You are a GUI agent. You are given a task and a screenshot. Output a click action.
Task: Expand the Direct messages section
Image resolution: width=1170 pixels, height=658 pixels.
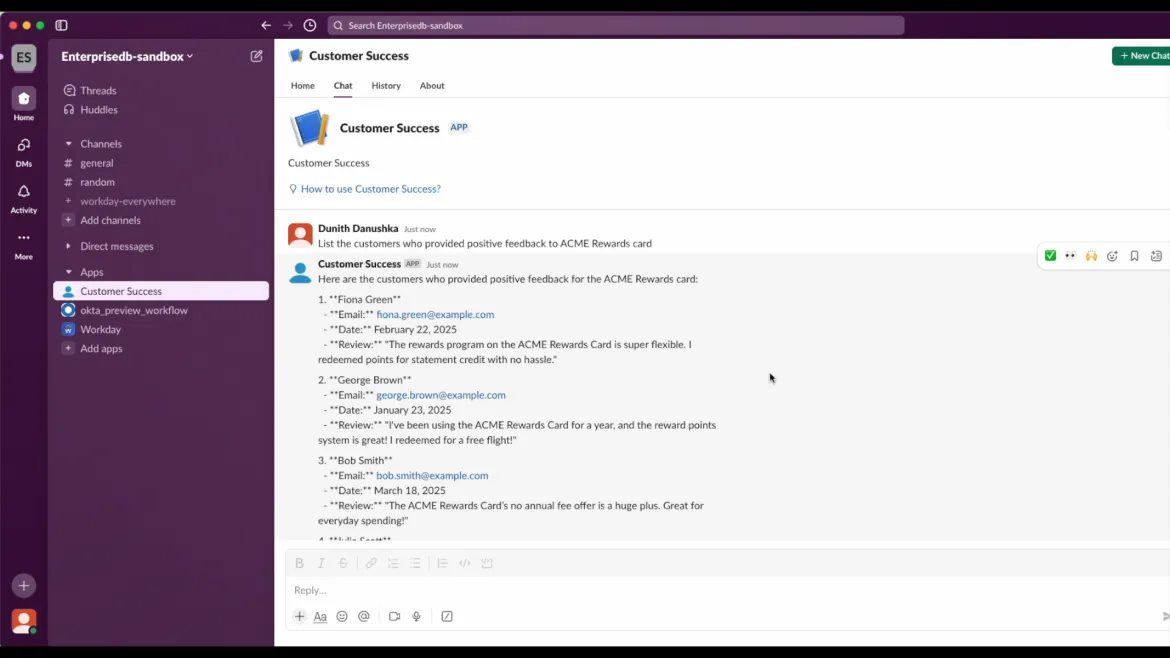(x=68, y=246)
